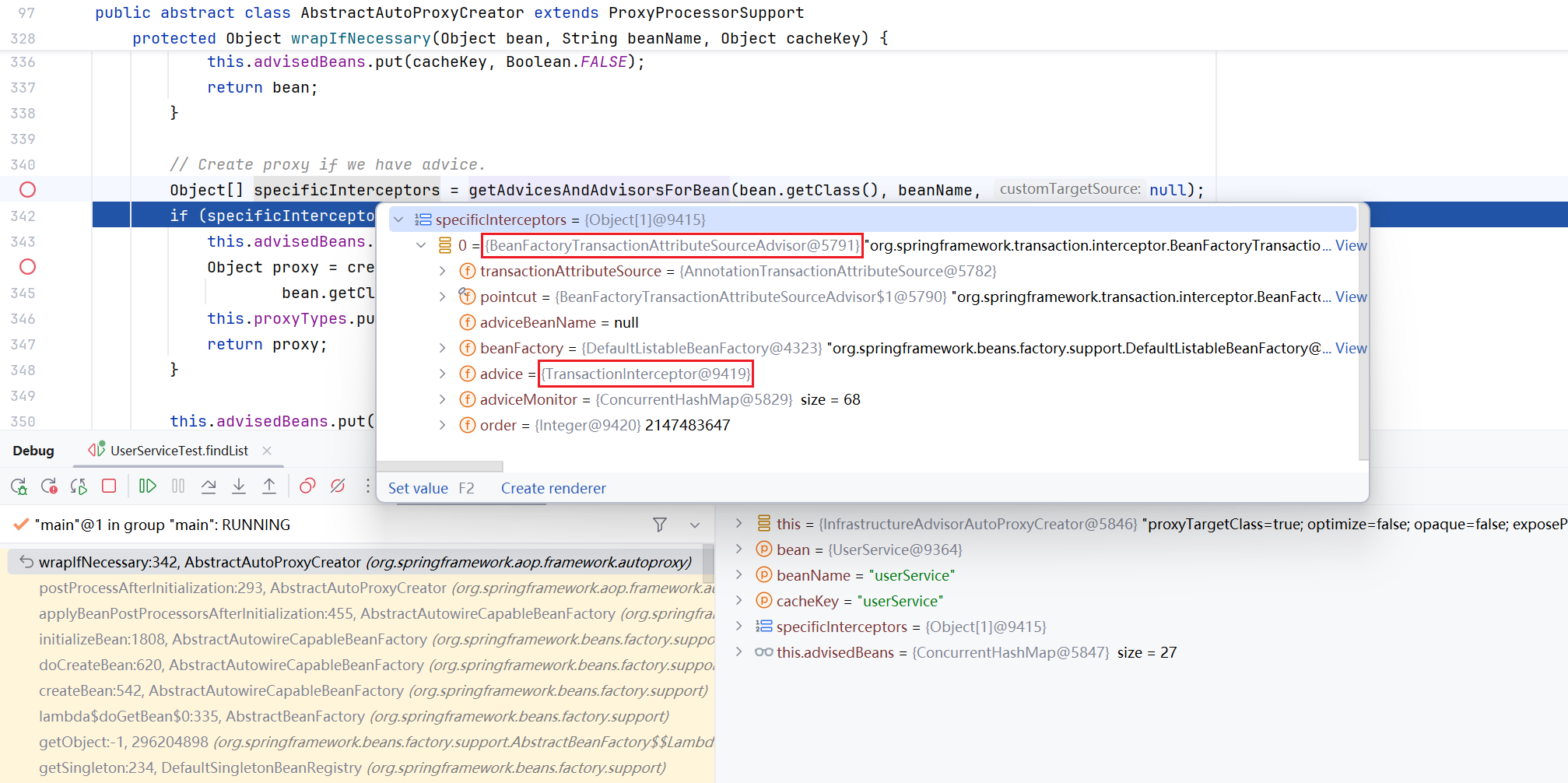Click the horizontal scrollbar in popup

coord(440,466)
